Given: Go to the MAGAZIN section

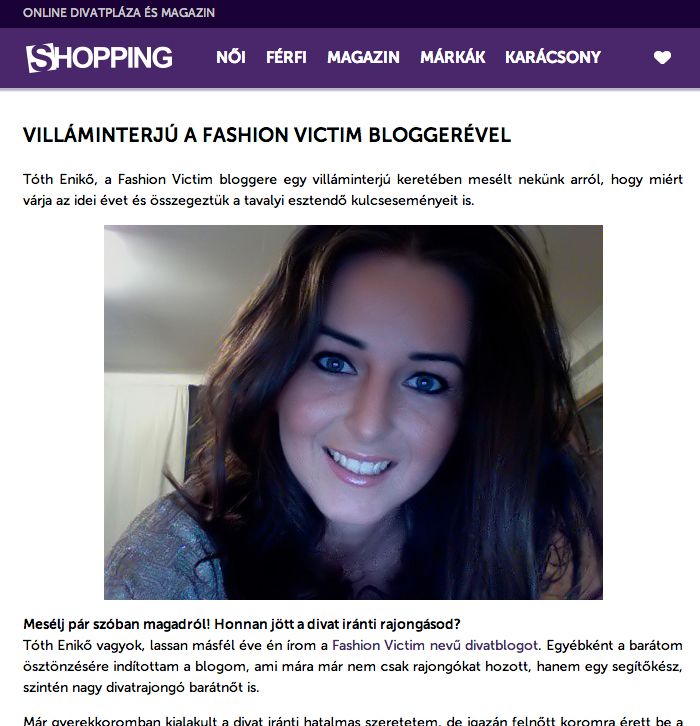Looking at the screenshot, I should point(363,57).
